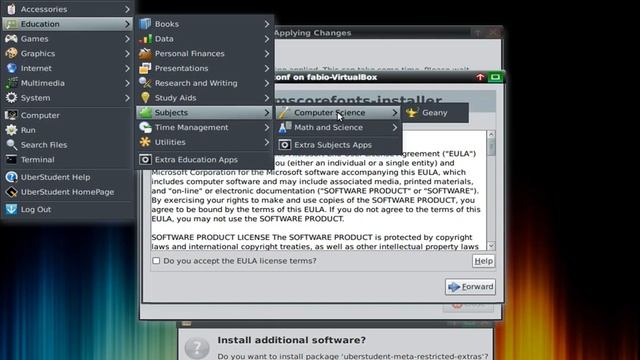Click the UberStudent HomePage icon
Image resolution: width=640 pixels, height=360 pixels.
[11, 192]
